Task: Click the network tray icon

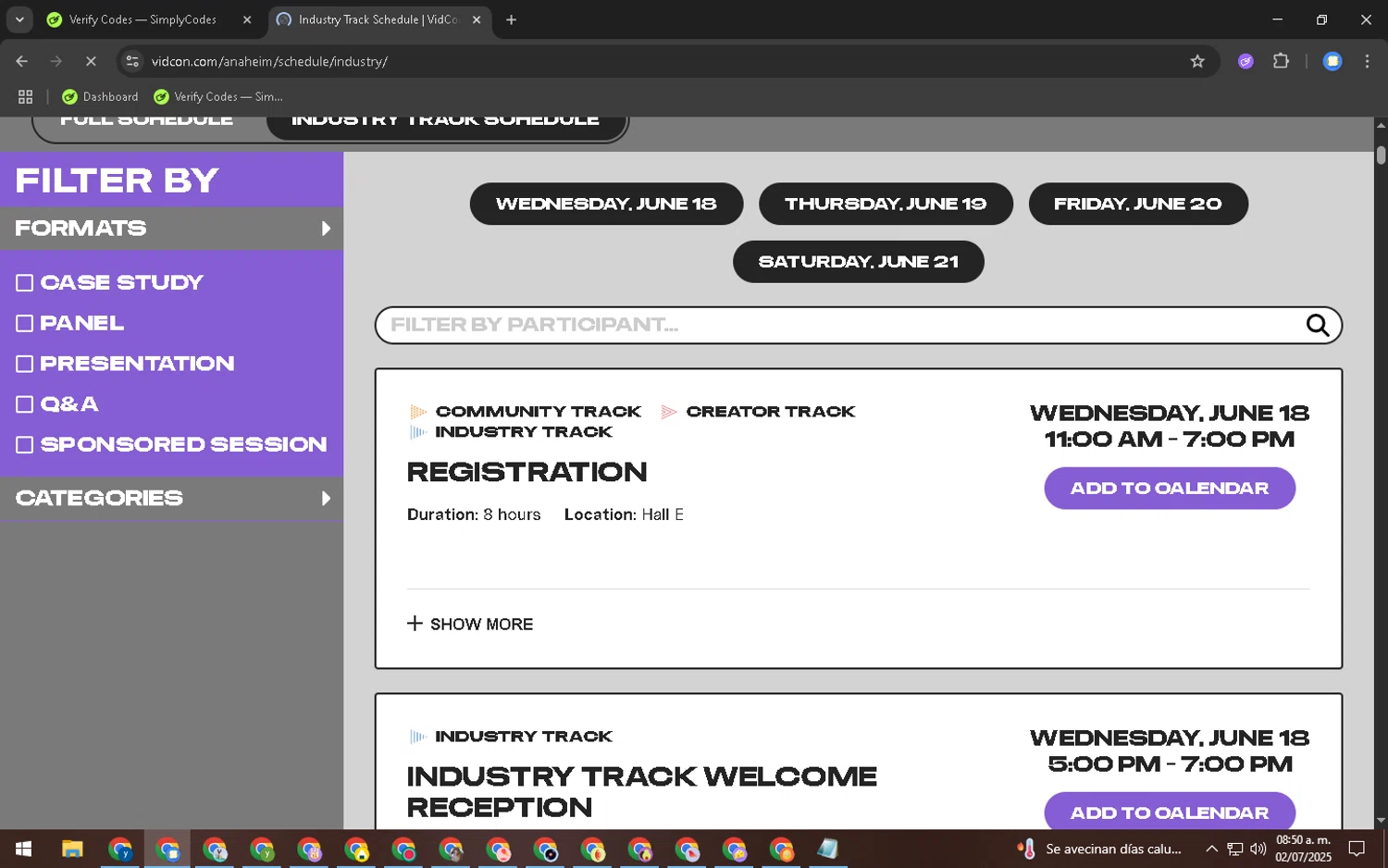Action: 1234,849
